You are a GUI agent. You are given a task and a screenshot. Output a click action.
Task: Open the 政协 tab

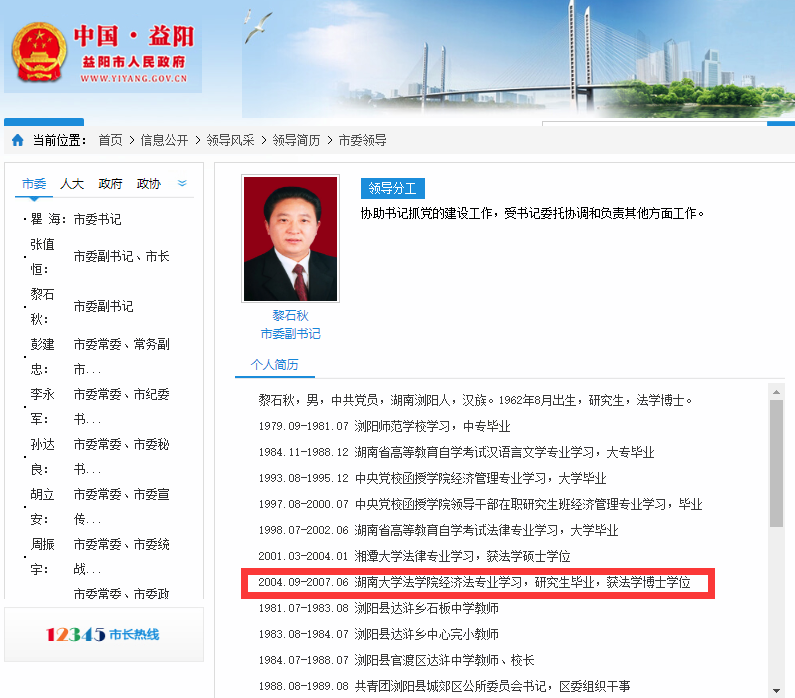click(148, 184)
